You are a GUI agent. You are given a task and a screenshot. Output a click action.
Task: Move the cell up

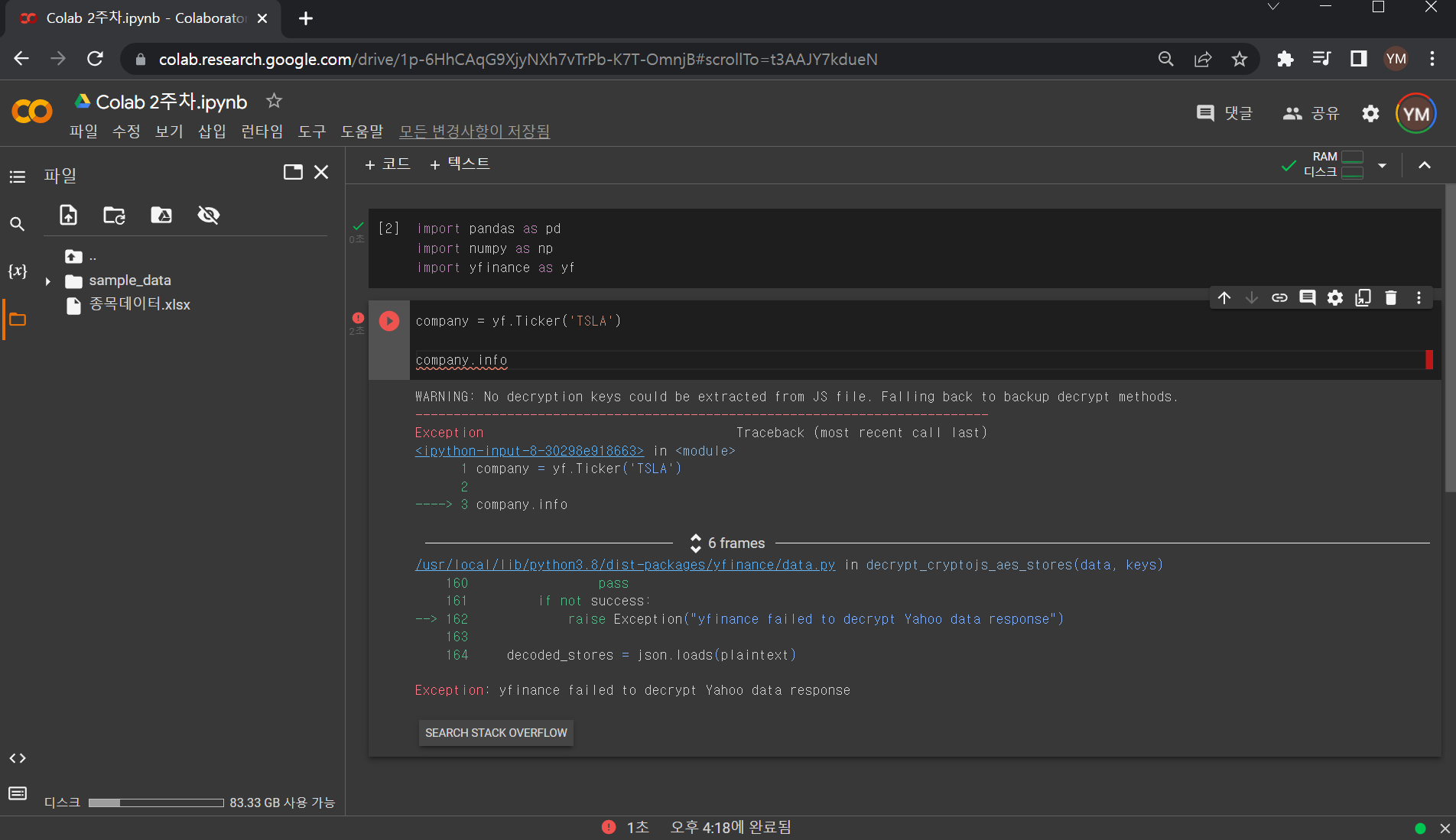[1224, 298]
